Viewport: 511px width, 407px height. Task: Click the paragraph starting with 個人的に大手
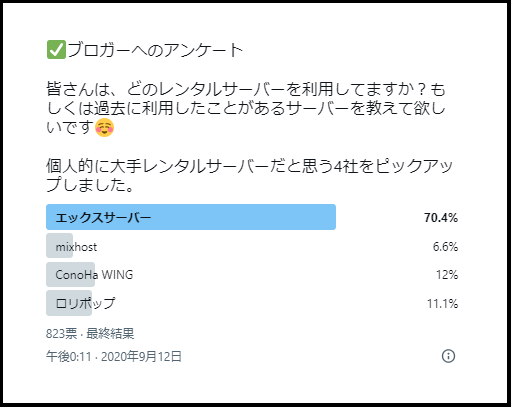[x=249, y=175]
